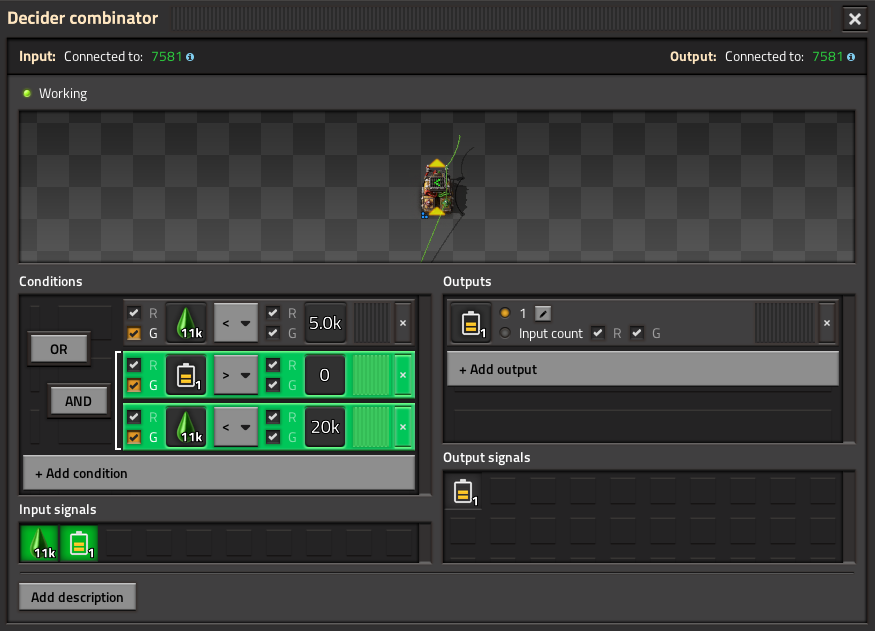Toggle green wire checkbox left of the > 0 condition signal
Viewport: 875px width, 631px height.
click(x=134, y=386)
